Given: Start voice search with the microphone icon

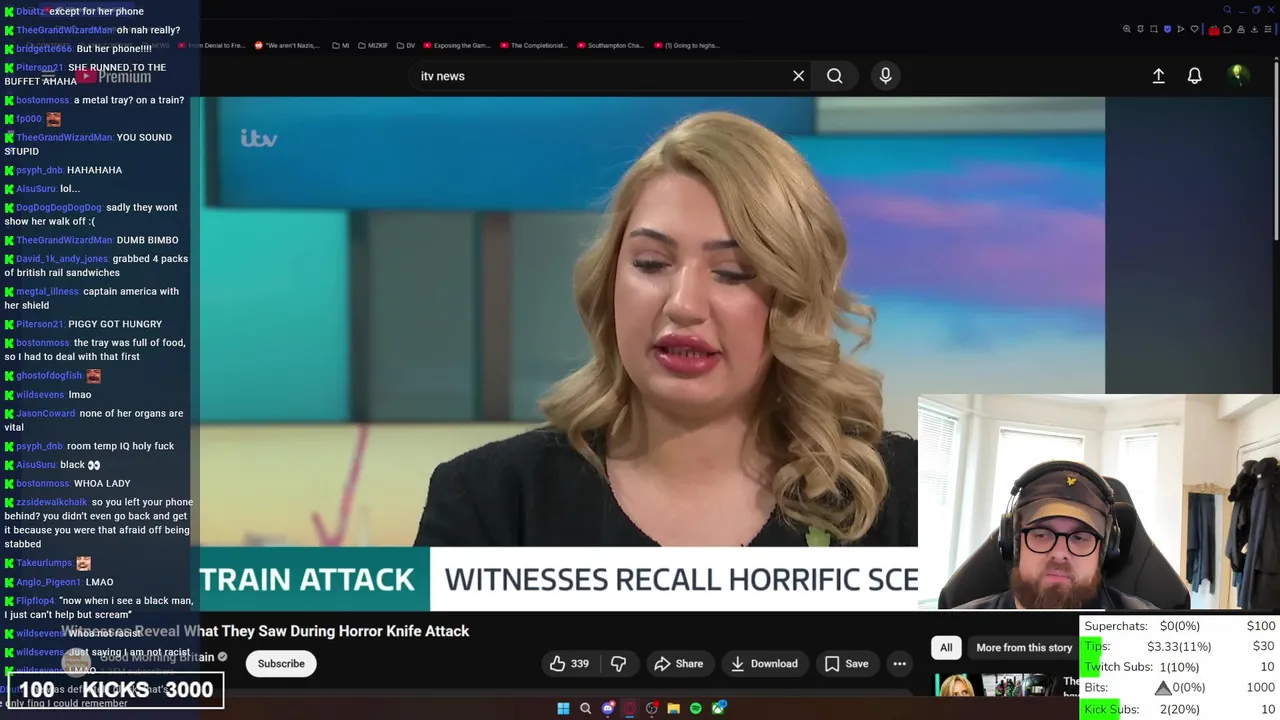Looking at the screenshot, I should [x=885, y=76].
